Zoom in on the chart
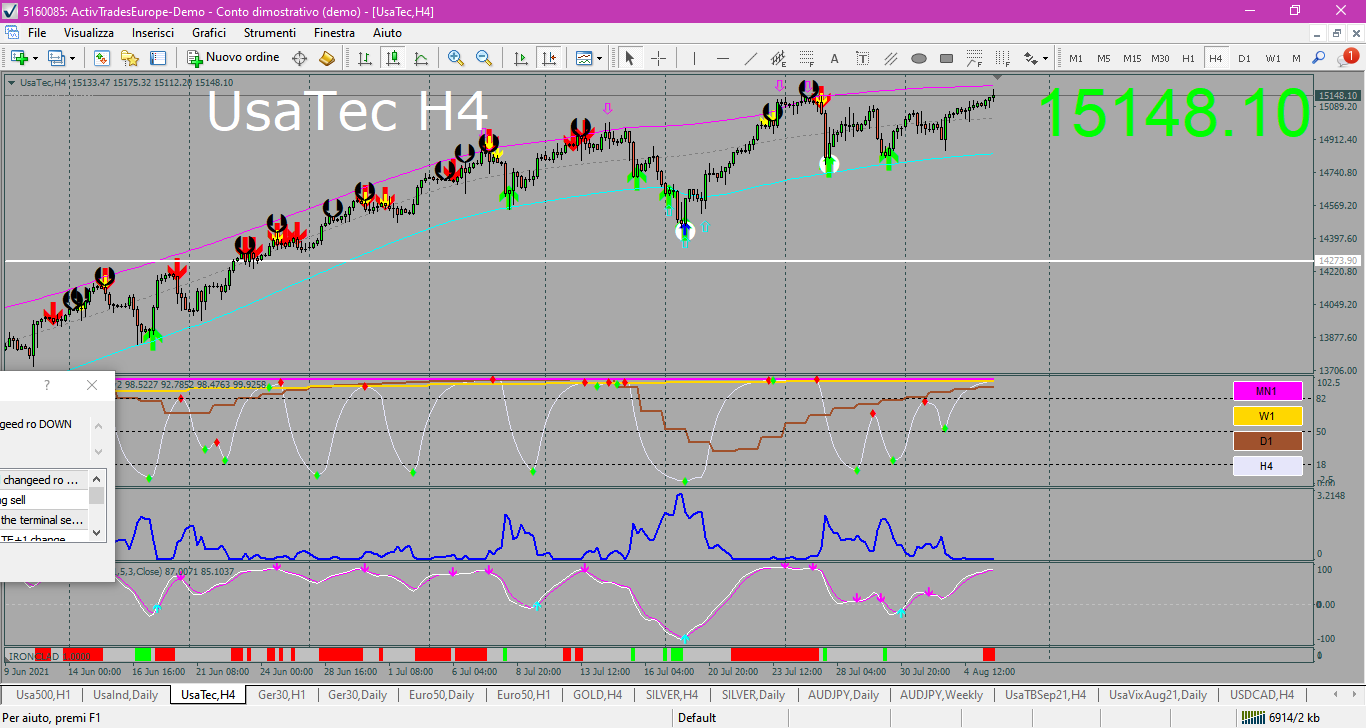The image size is (1366, 728). point(456,58)
